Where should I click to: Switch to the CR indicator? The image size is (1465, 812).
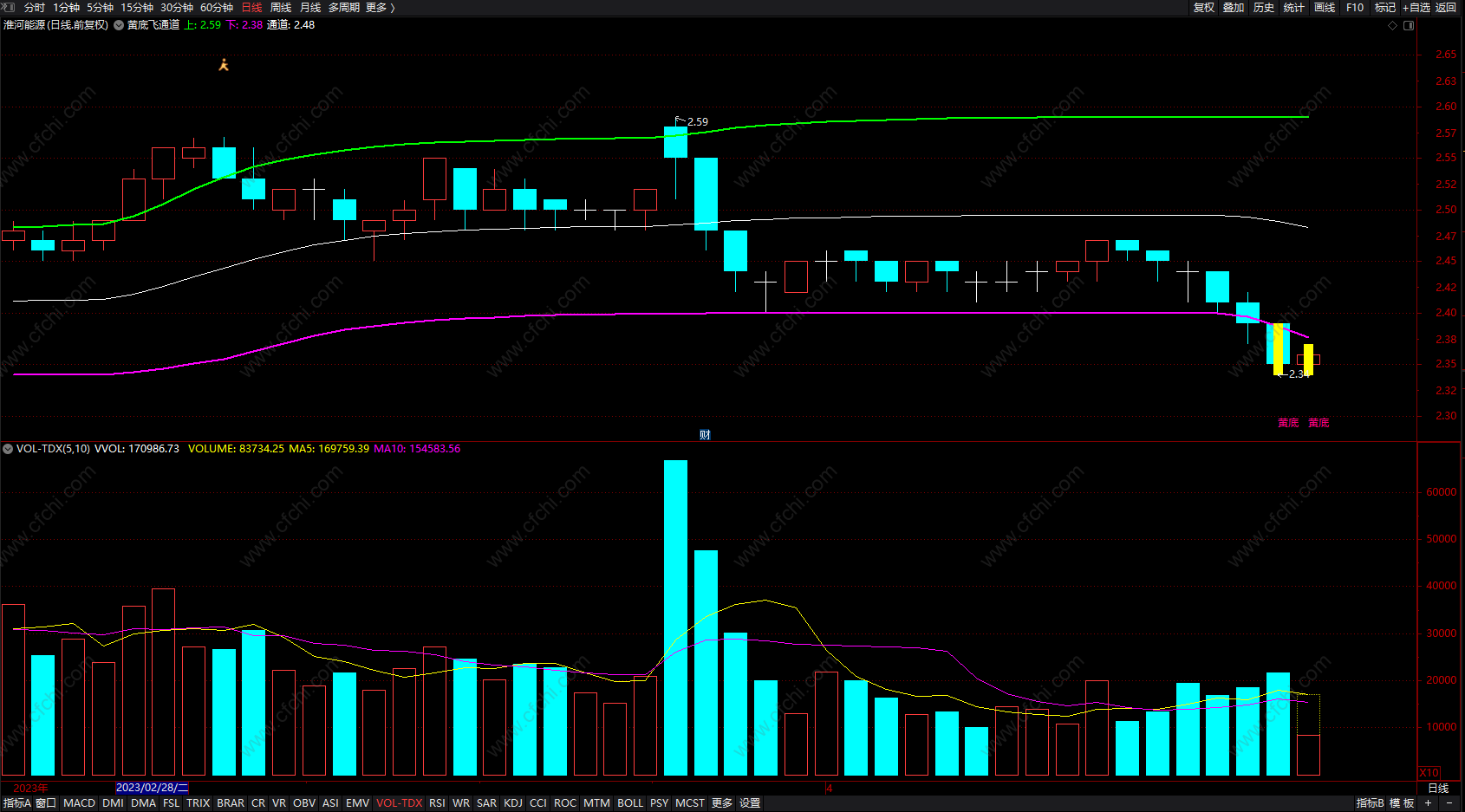pos(258,803)
